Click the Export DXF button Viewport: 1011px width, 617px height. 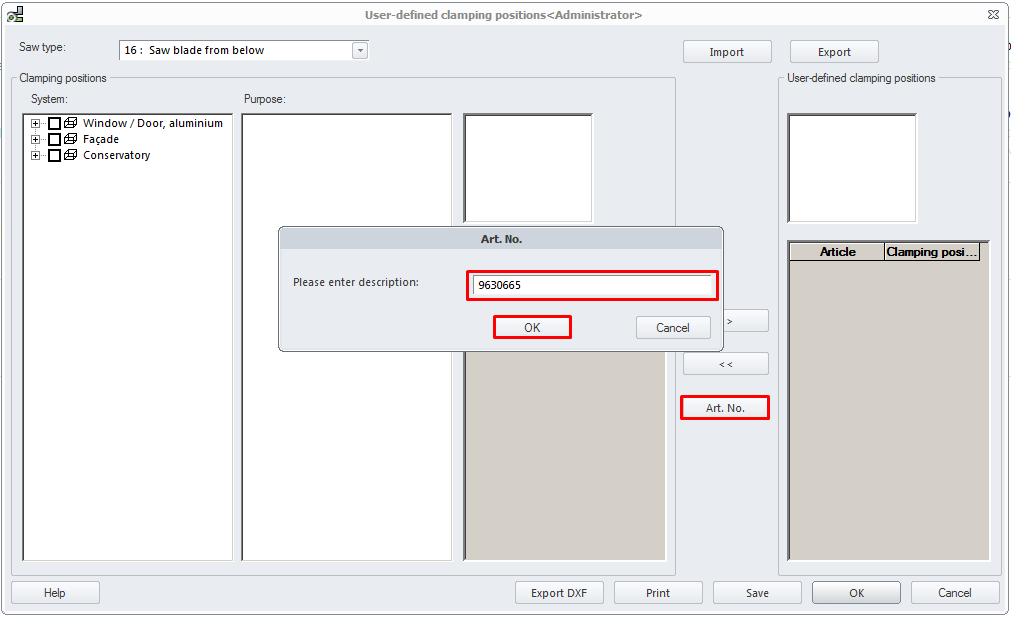point(559,593)
